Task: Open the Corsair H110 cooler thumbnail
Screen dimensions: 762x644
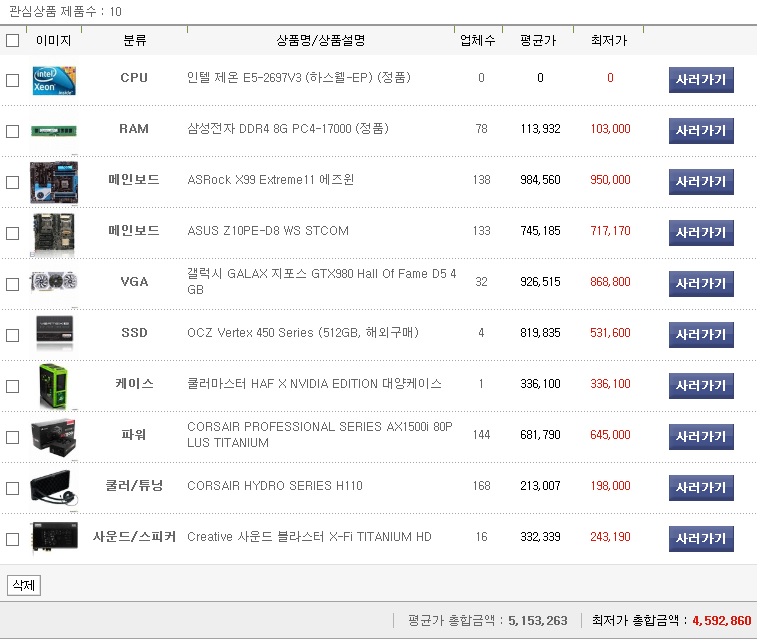Action: coord(54,488)
